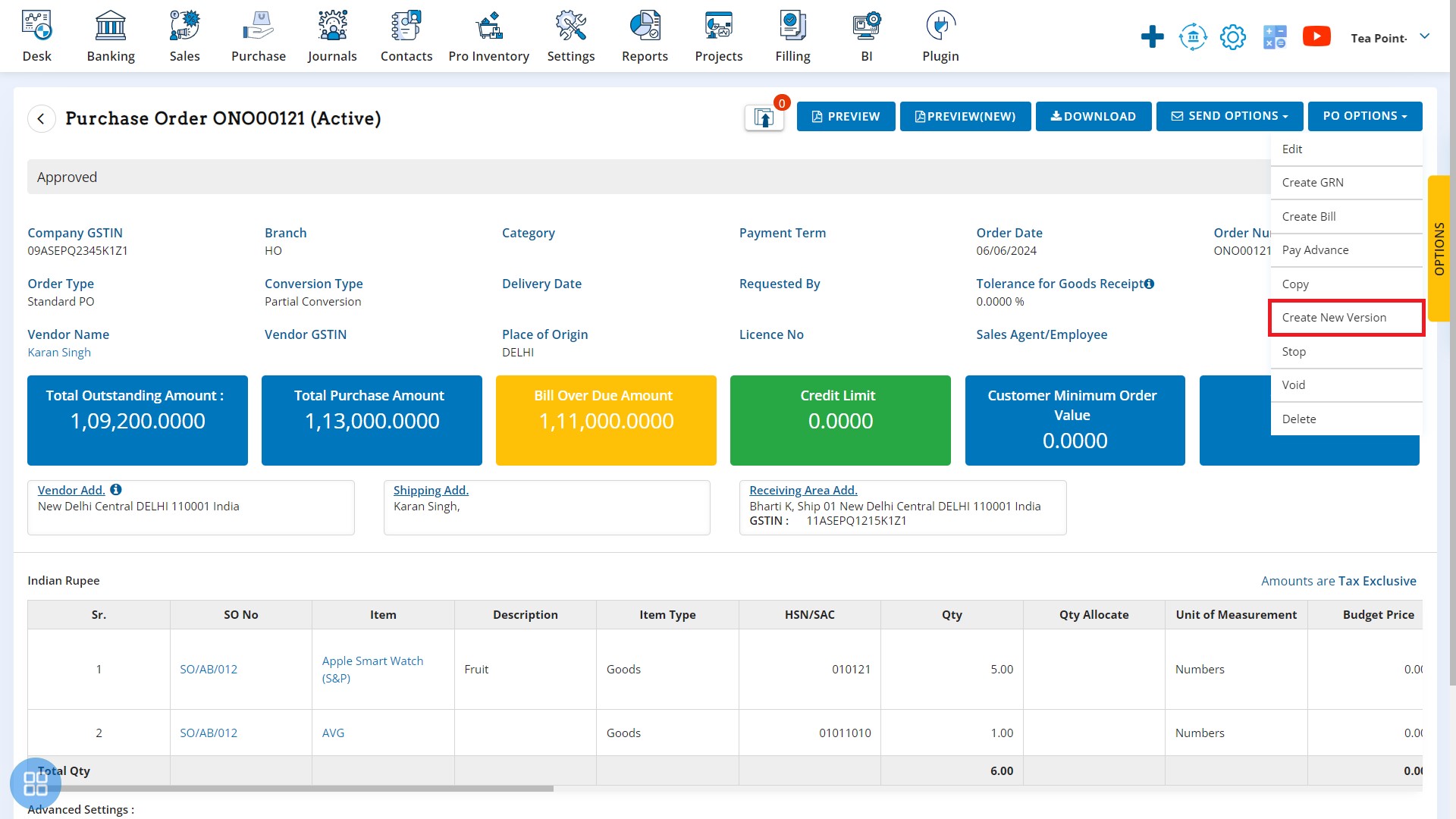The image size is (1456, 819).
Task: Open the YouTube help icon
Action: pos(1316,36)
